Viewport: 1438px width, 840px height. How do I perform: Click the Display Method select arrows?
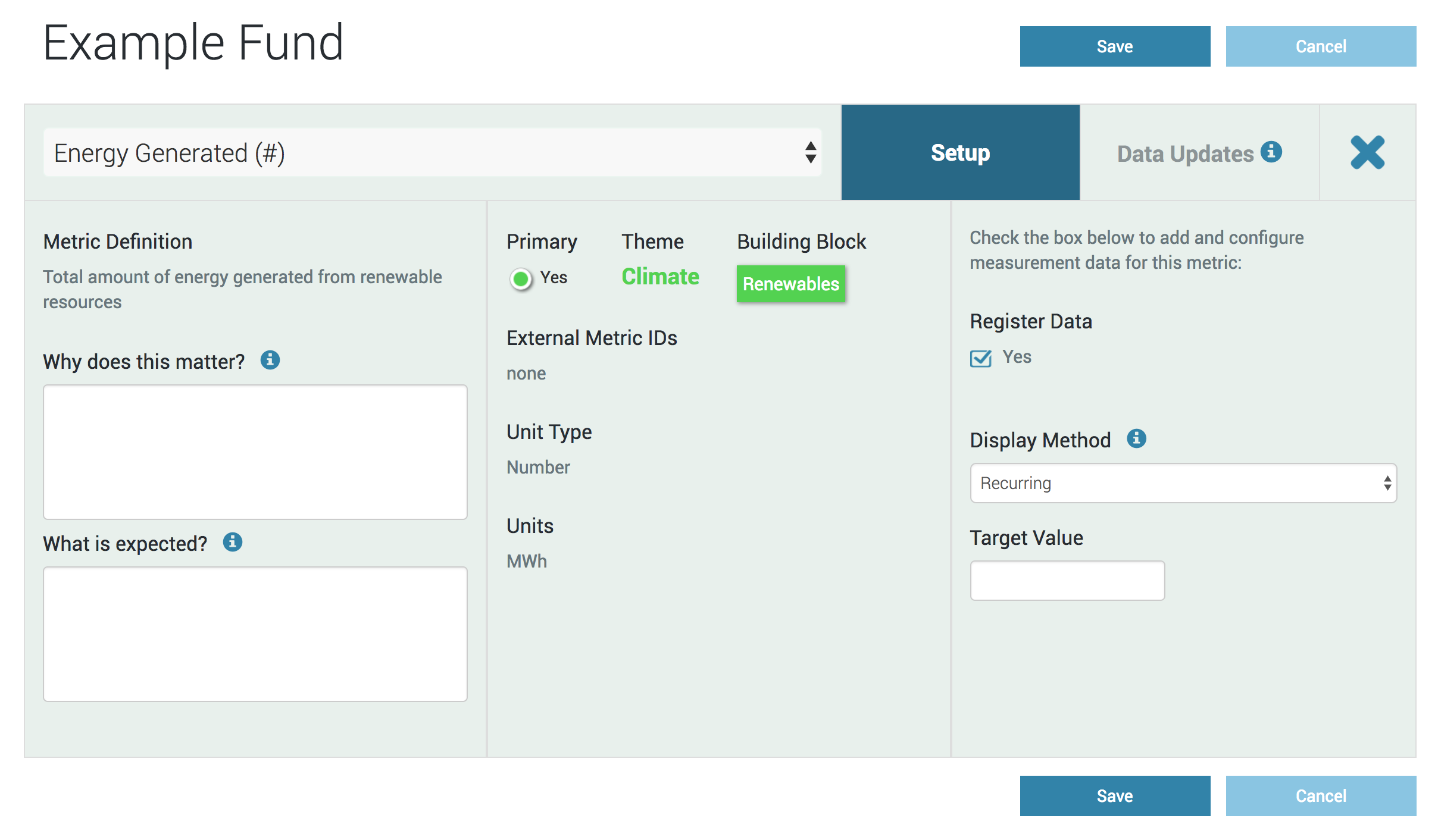pyautogui.click(x=1387, y=483)
